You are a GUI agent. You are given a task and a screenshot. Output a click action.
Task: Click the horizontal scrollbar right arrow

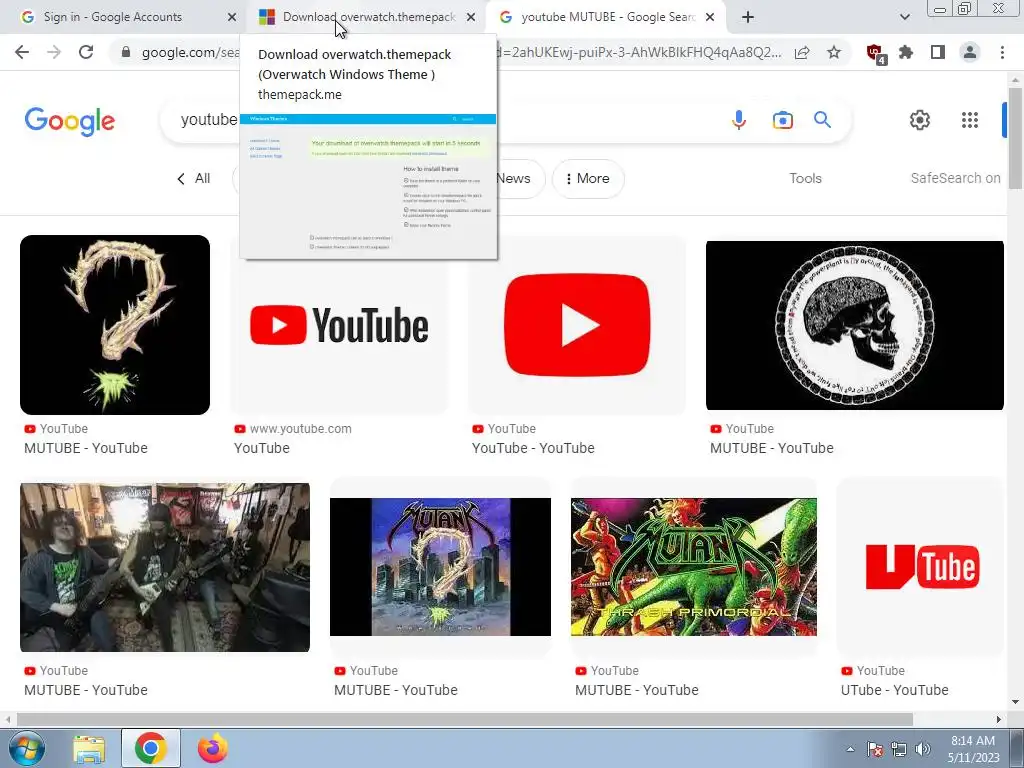(999, 720)
